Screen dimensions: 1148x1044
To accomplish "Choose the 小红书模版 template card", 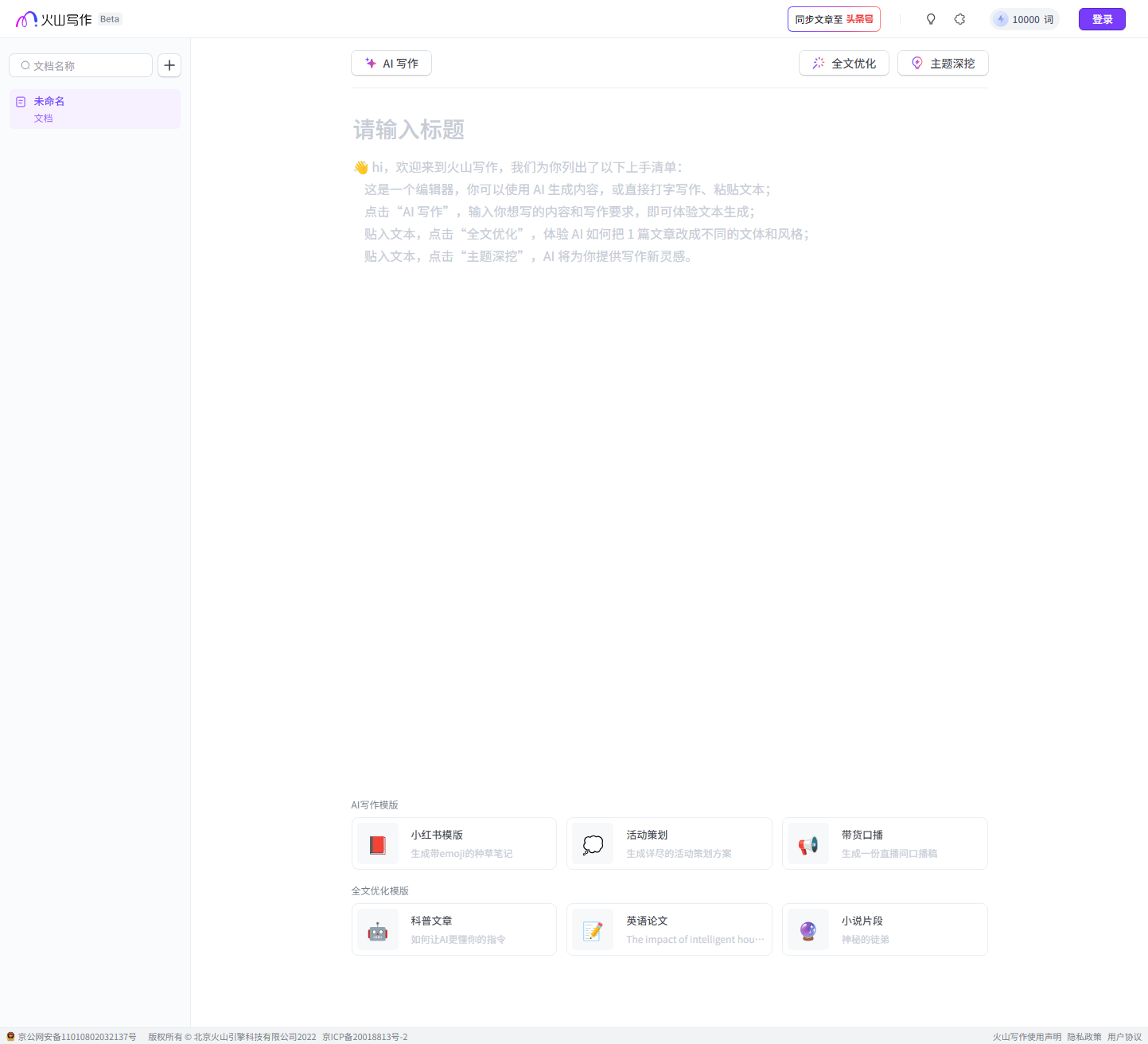I will coord(454,843).
